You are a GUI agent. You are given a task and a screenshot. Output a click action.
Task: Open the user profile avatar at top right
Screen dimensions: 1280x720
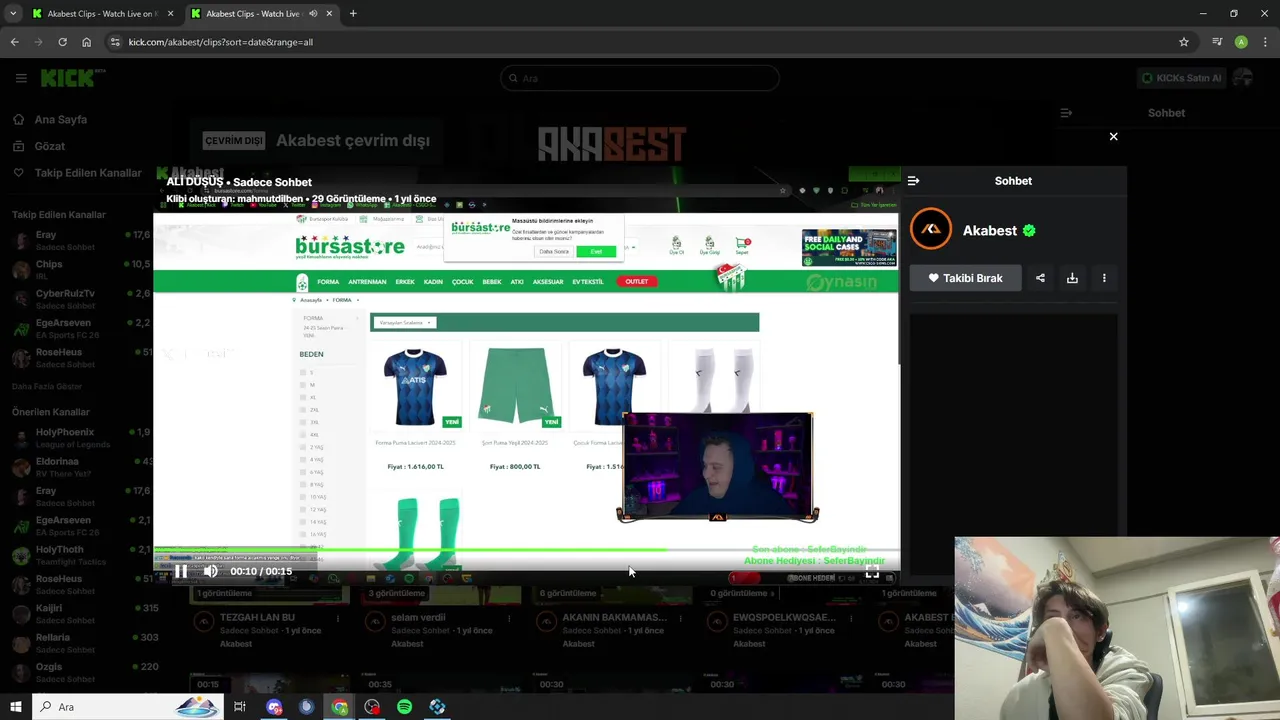[x=1243, y=78]
